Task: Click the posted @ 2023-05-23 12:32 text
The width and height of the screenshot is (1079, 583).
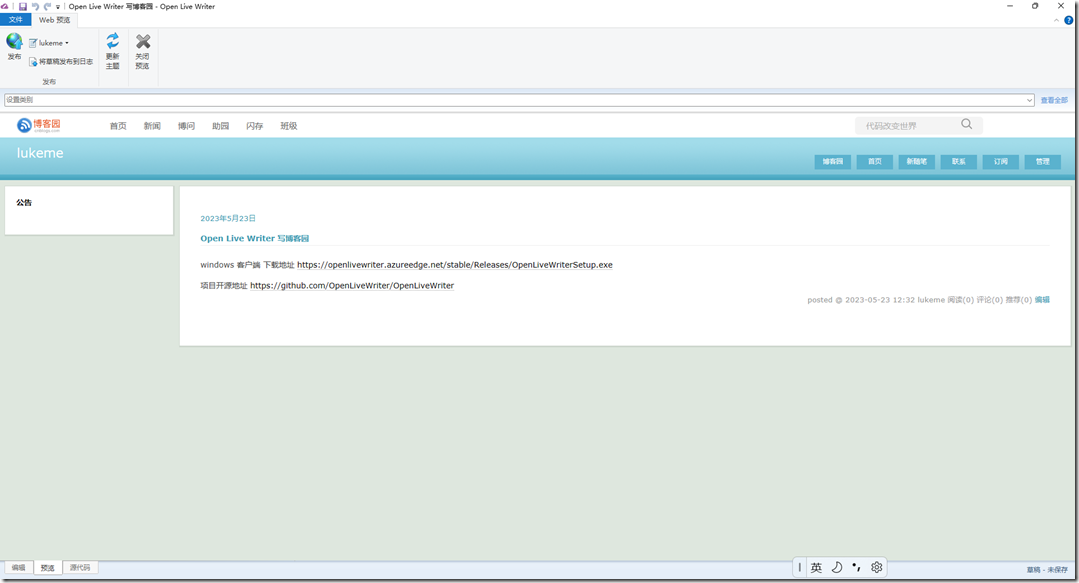Action: (x=861, y=300)
